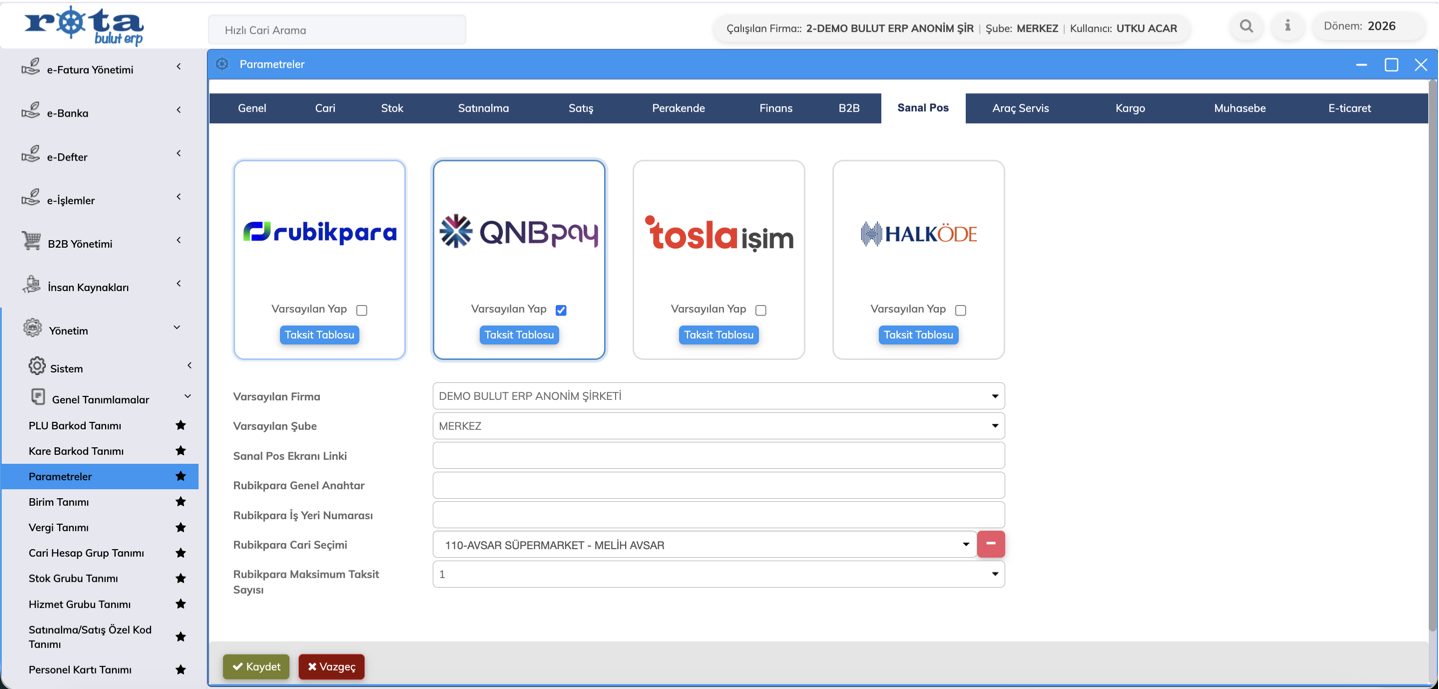Image resolution: width=1439 pixels, height=689 pixels.
Task: Enable Varsayılan Yap checkbox for rubikpara
Action: 362,310
